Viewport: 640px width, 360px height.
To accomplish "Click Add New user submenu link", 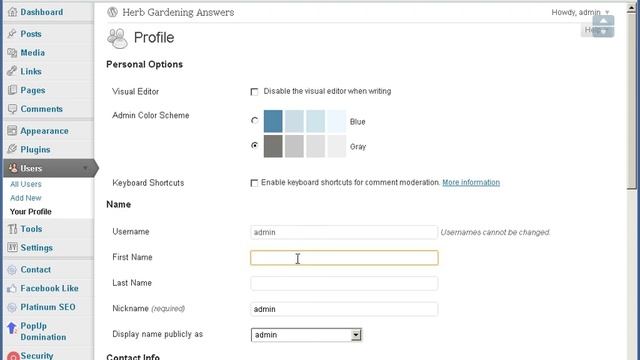I will pyautogui.click(x=26, y=198).
